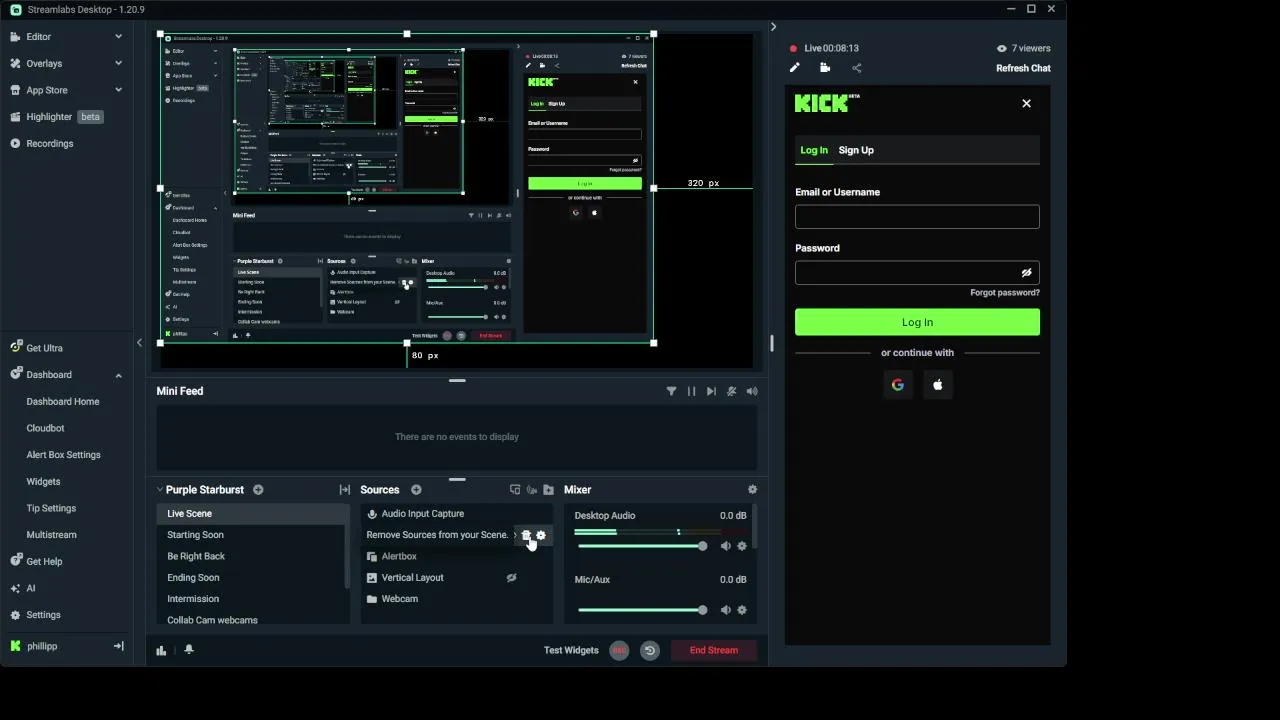Mute Mic/Aux in the Mixer
This screenshot has height=720, width=1280.
click(726, 610)
